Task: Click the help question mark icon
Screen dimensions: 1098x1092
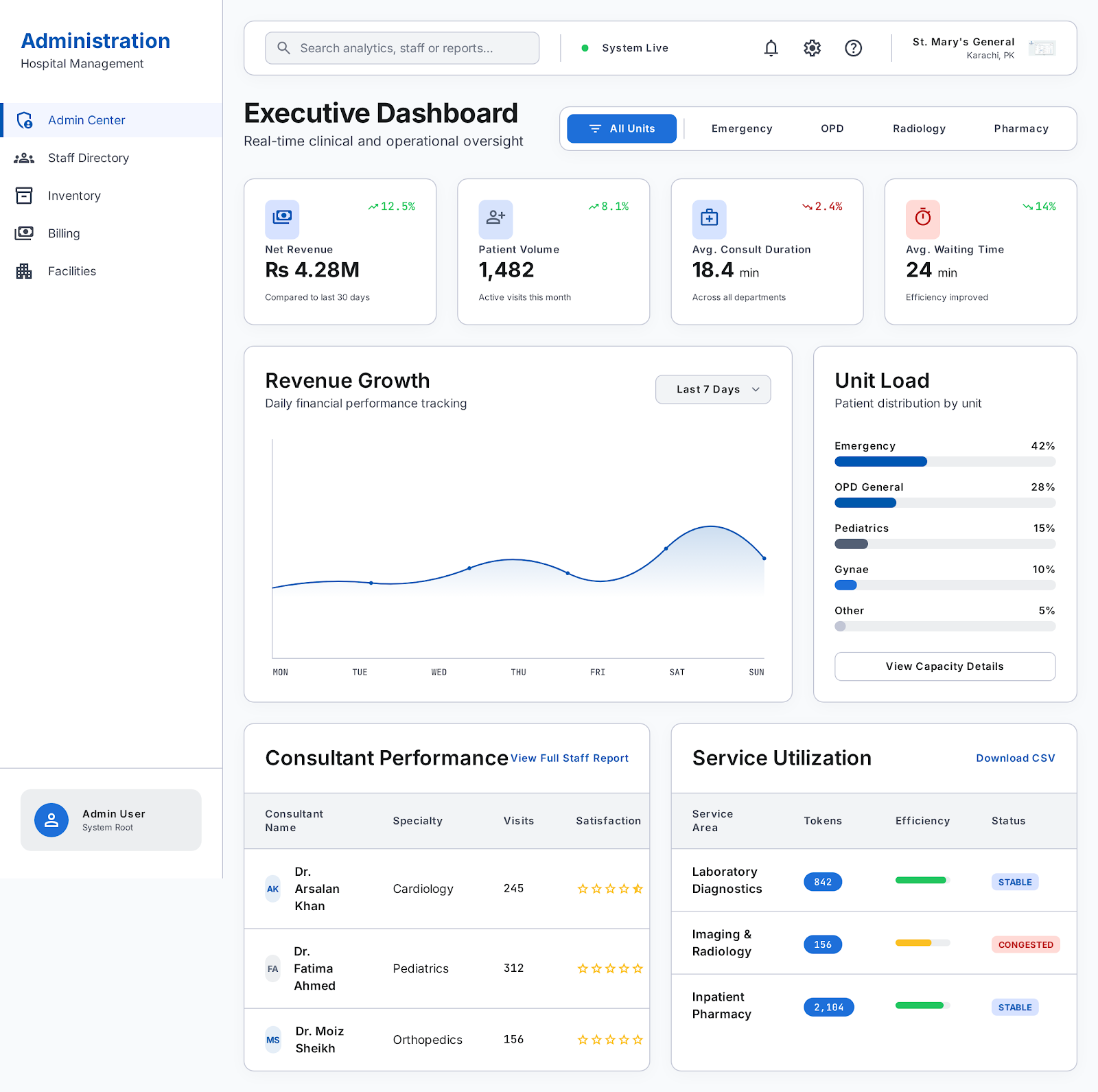Action: (x=854, y=48)
